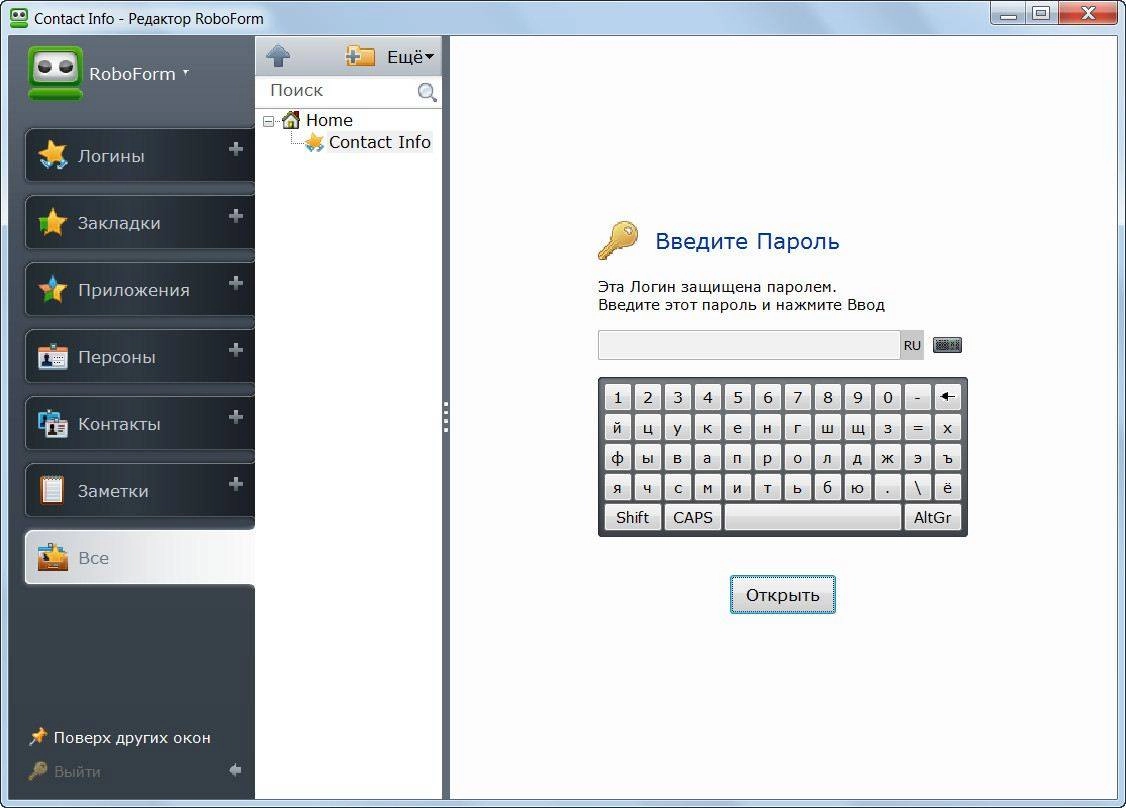Viewport: 1126px width, 808px height.
Task: Open the RoboForm logo menu
Action: pyautogui.click(x=108, y=73)
